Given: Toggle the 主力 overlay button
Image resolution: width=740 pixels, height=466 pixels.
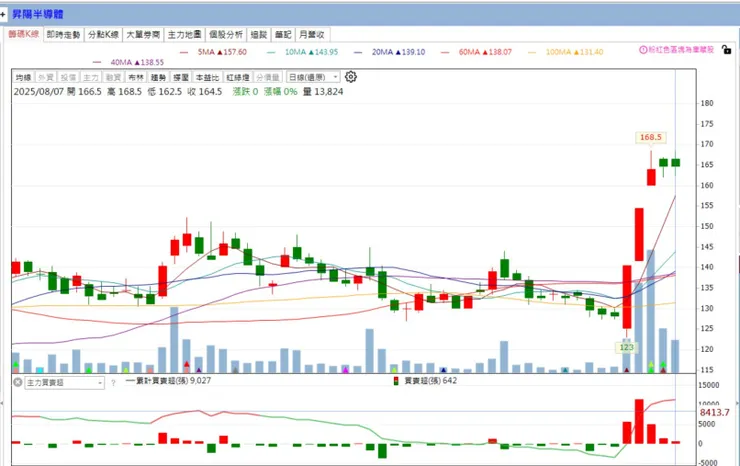Looking at the screenshot, I should [91, 77].
